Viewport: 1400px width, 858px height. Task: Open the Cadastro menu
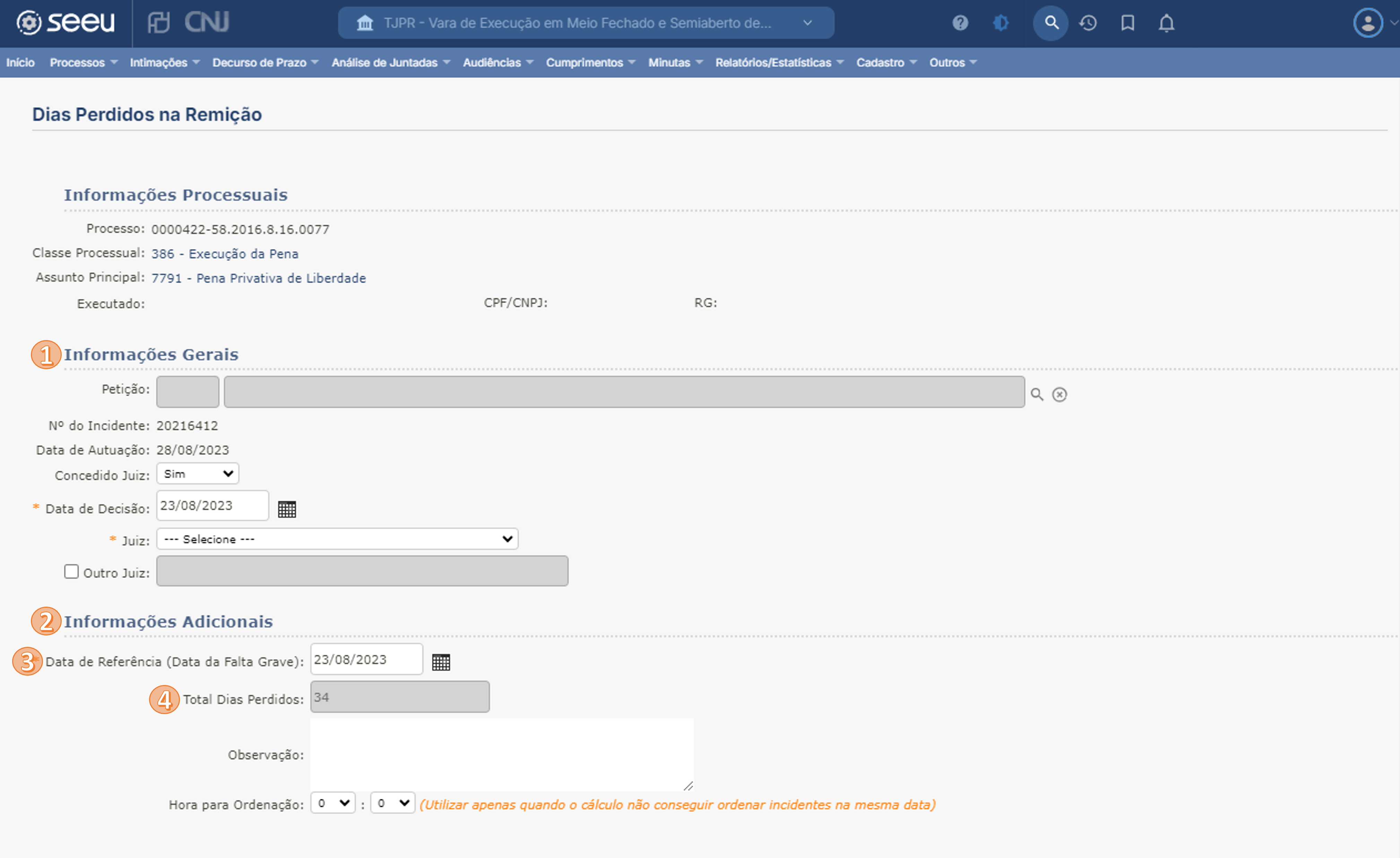[887, 62]
